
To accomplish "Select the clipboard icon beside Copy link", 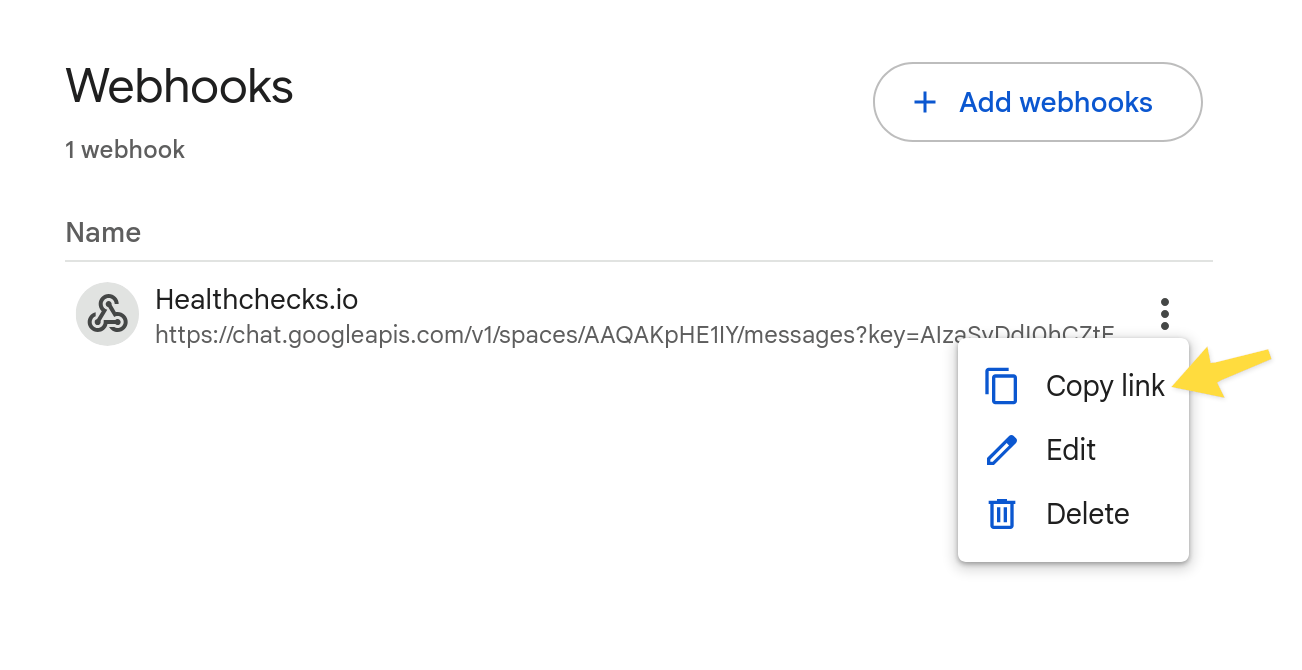I will (x=1001, y=385).
